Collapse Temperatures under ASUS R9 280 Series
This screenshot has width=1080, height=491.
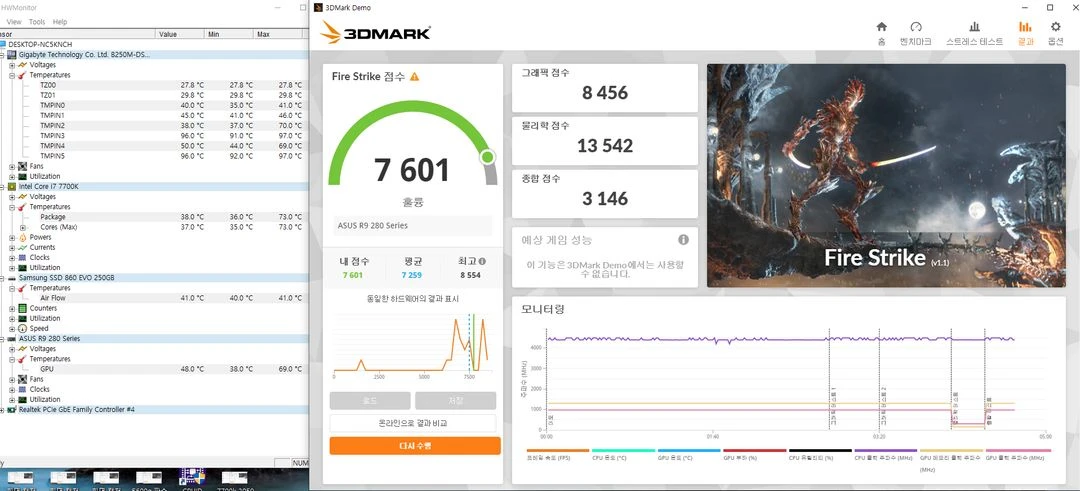point(12,359)
